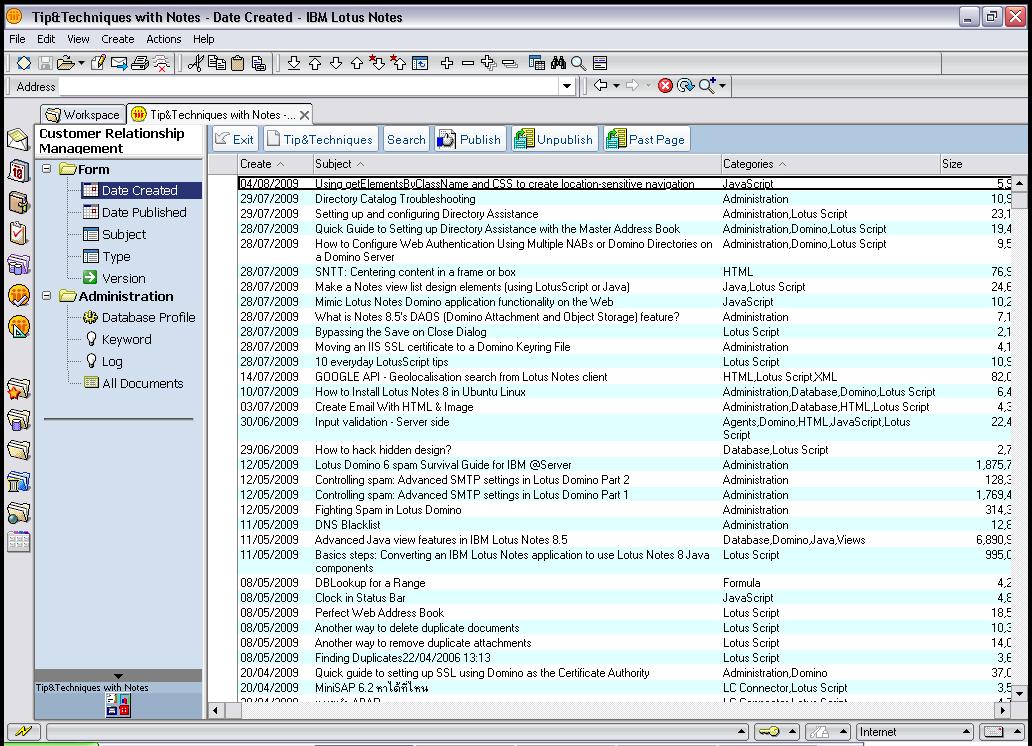Open Database Profile under Administration
Viewport: 1032px width, 746px height.
140,317
